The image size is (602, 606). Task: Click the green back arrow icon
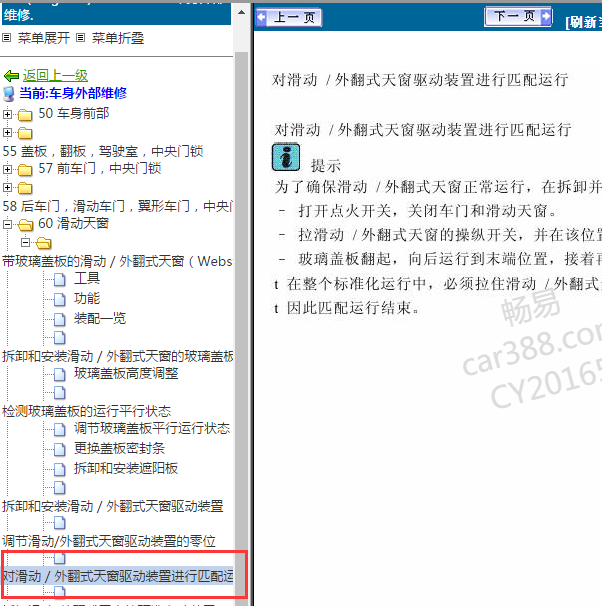pyautogui.click(x=11, y=76)
